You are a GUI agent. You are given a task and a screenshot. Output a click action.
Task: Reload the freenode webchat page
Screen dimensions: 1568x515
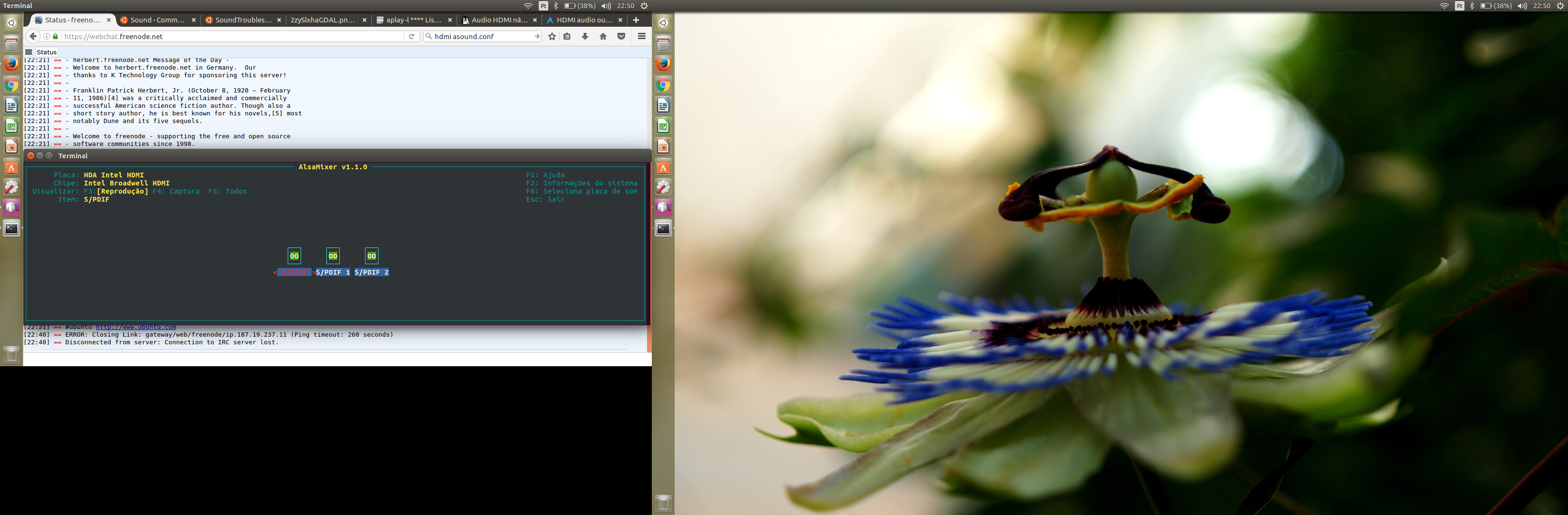[411, 37]
